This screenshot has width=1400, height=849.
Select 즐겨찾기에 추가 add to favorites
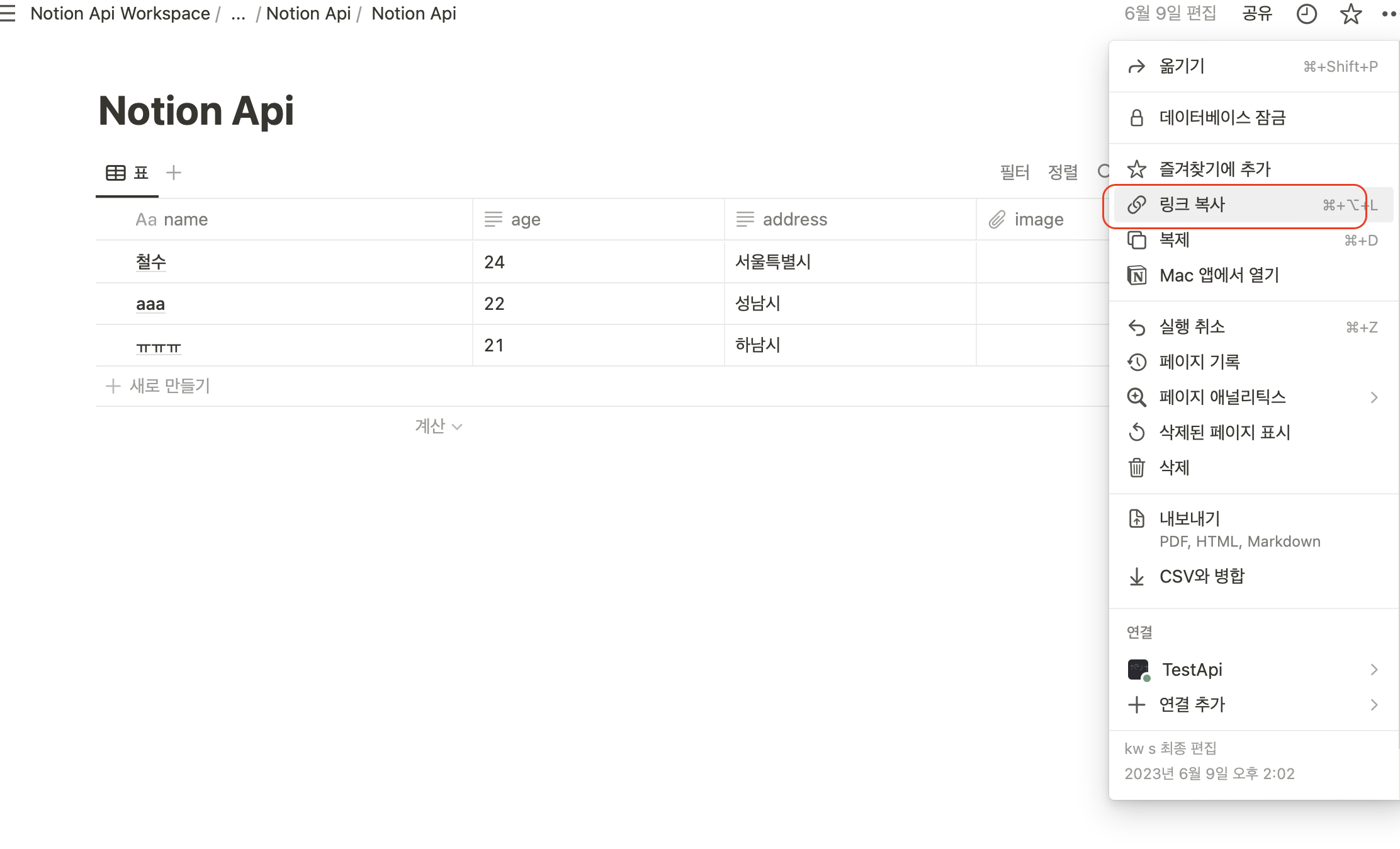click(x=1214, y=169)
